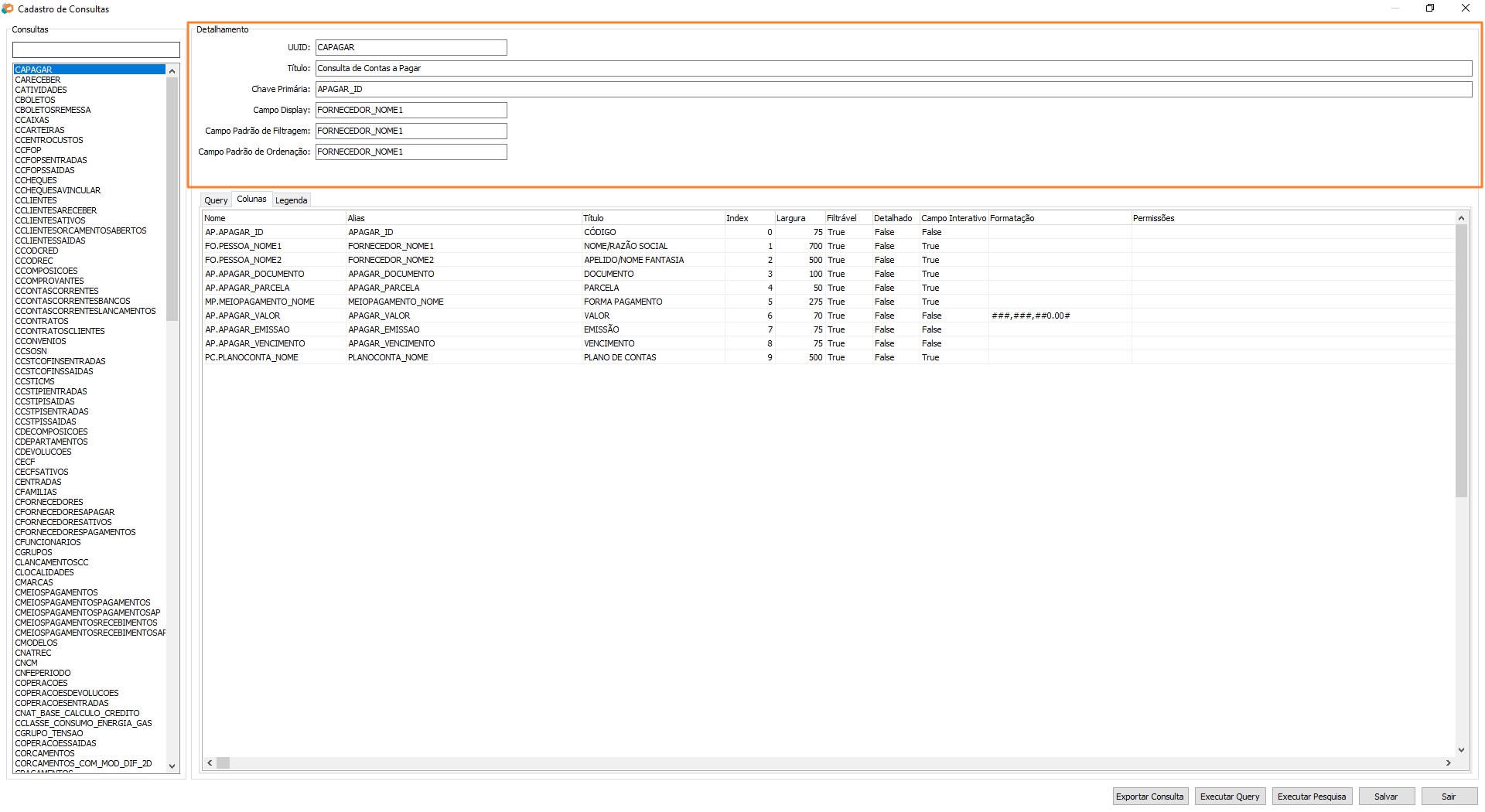Click down arrow of columns grid scrollbar
Screen dimensions: 1485x812
point(1461,749)
